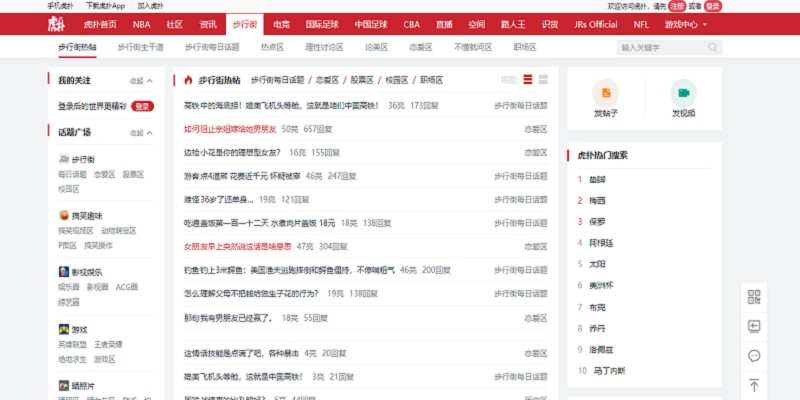Open NFL in the navbar
Viewport: 800px width, 400px height.
click(x=641, y=24)
